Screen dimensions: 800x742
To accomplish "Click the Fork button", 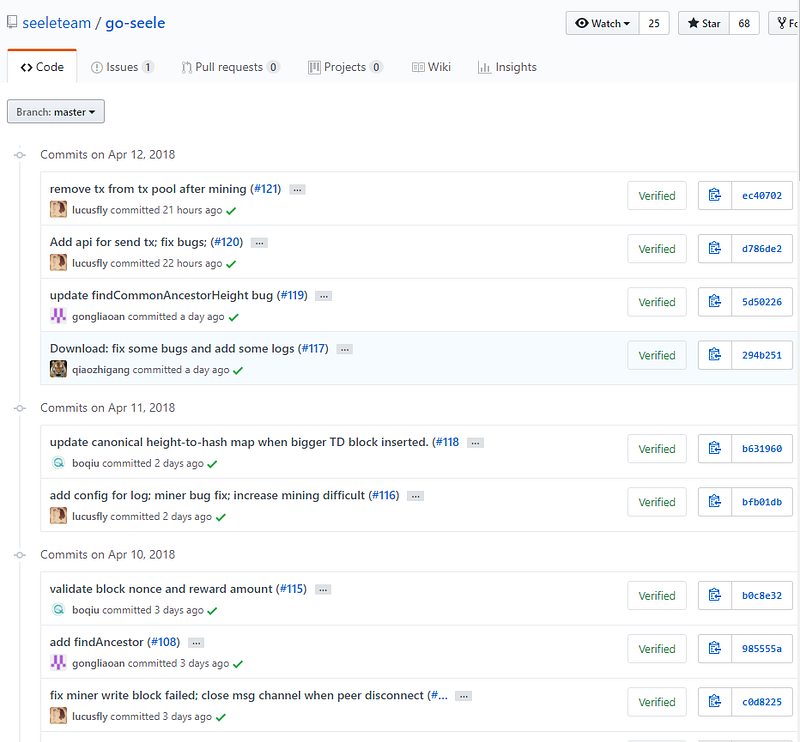I will click(784, 23).
